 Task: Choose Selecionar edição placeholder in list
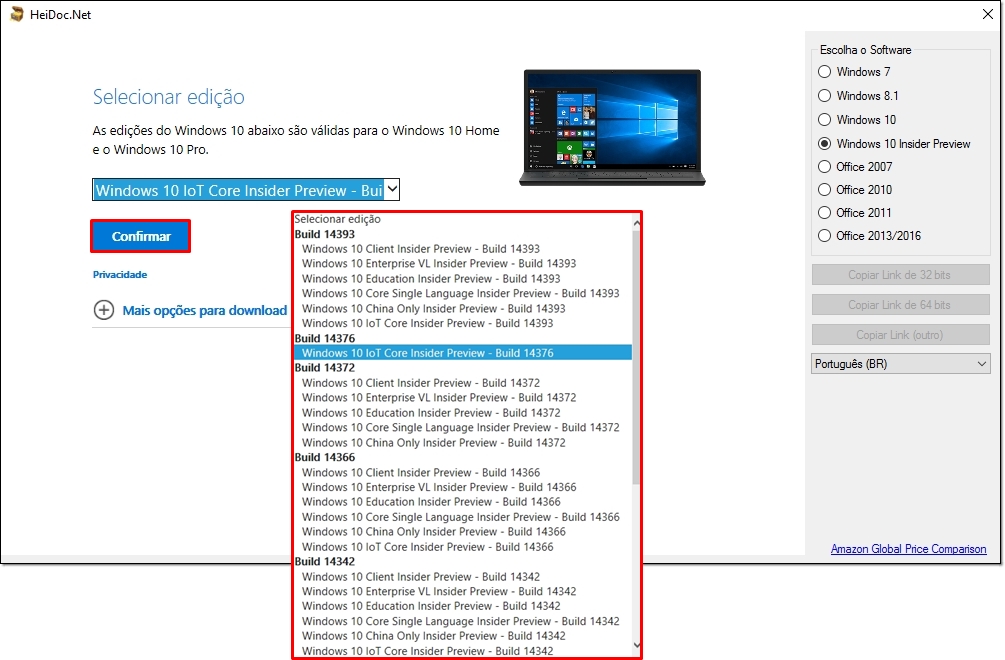[463, 219]
